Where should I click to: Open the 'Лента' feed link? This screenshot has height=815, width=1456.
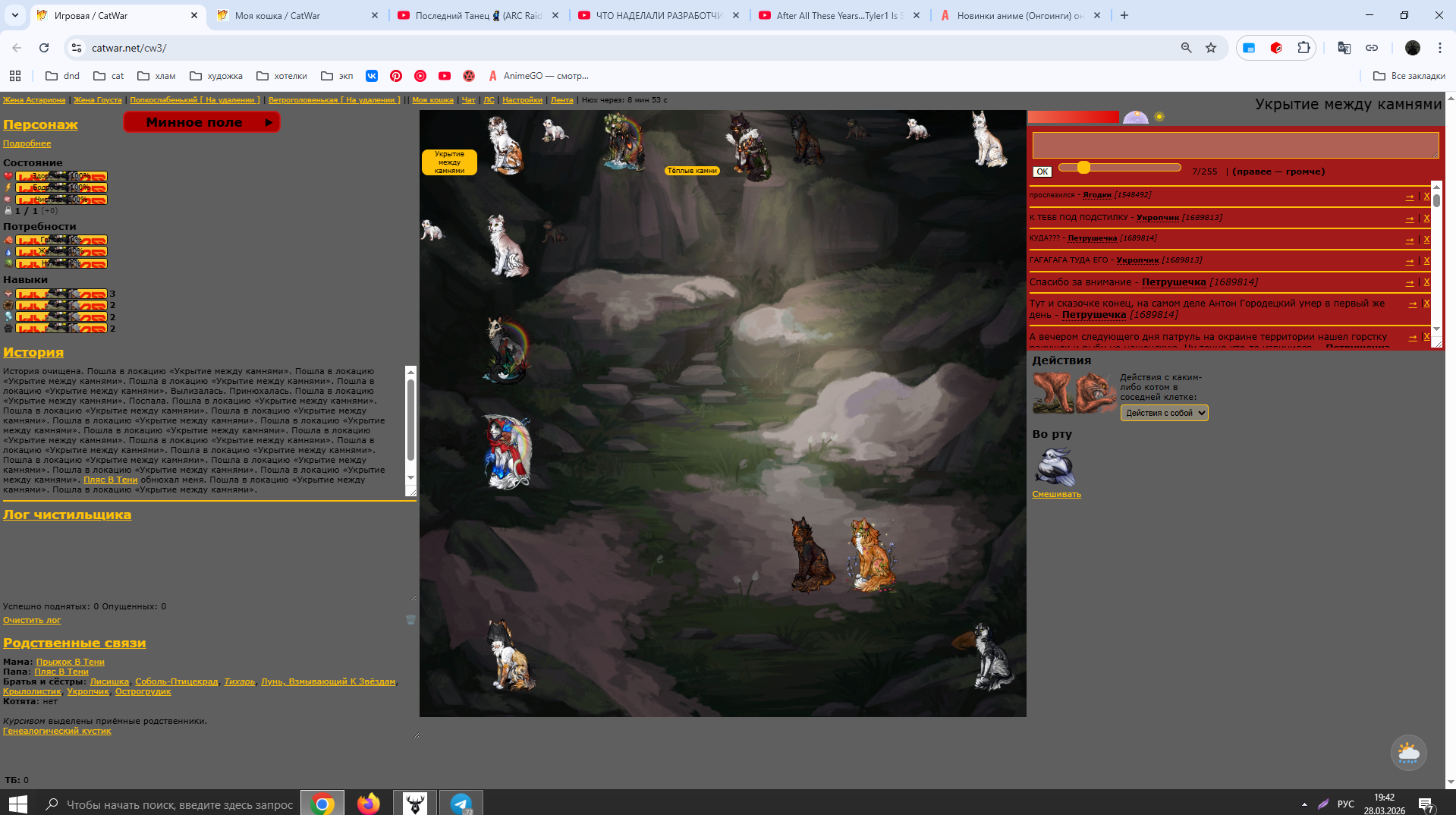(x=562, y=100)
